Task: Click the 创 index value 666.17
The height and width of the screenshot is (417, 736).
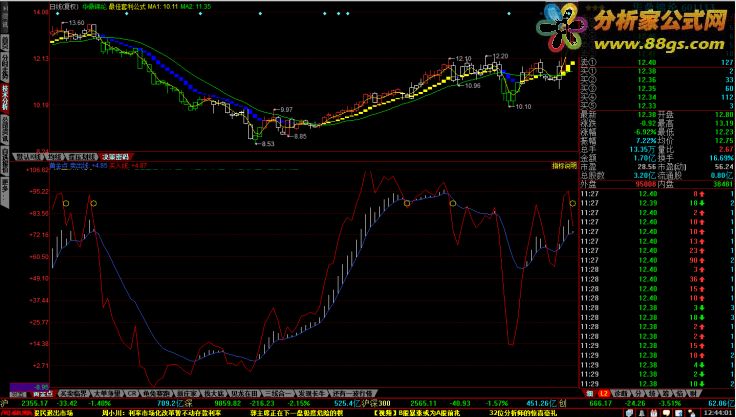Action: [x=600, y=403]
